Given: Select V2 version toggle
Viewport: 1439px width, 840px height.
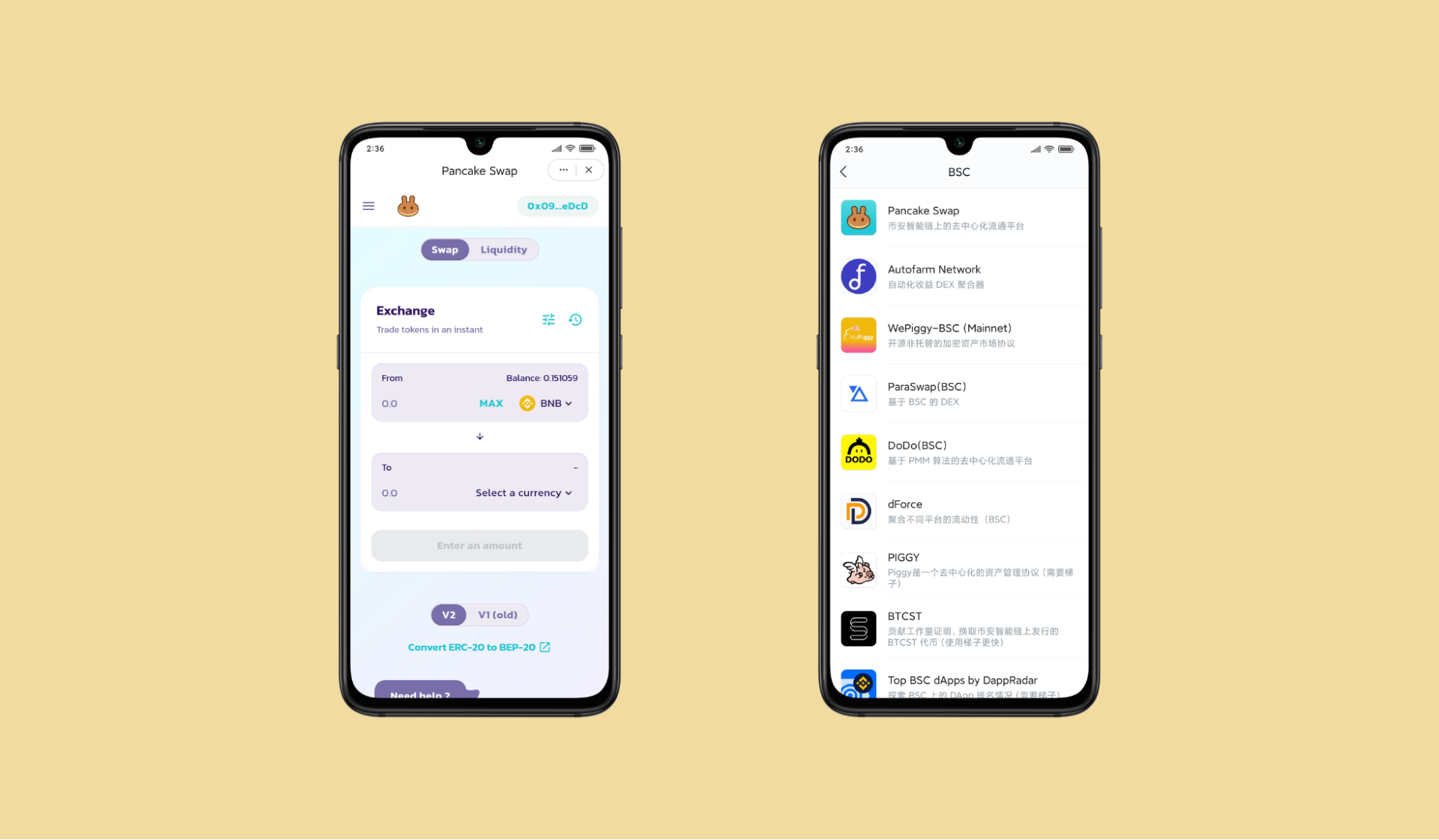Looking at the screenshot, I should (x=448, y=614).
